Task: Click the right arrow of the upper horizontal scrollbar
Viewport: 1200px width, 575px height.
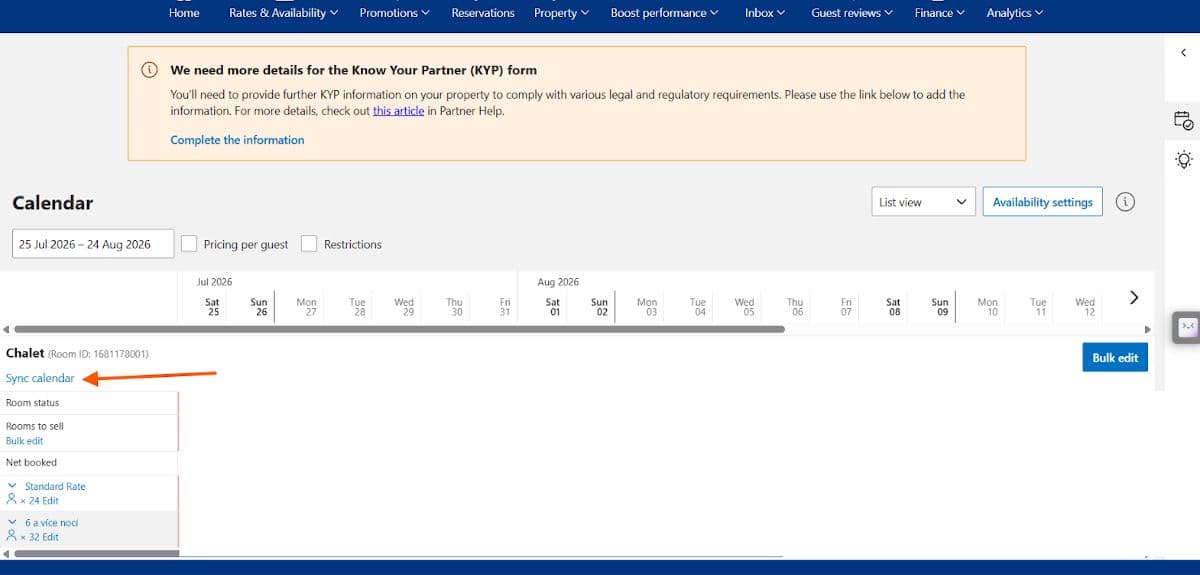Action: (1148, 329)
